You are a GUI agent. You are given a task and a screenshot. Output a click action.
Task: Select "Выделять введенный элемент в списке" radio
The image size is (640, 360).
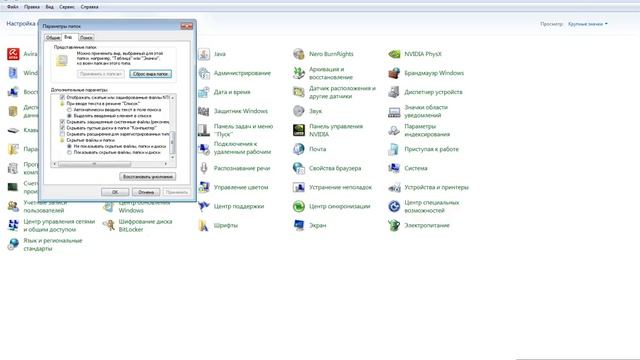click(x=69, y=116)
